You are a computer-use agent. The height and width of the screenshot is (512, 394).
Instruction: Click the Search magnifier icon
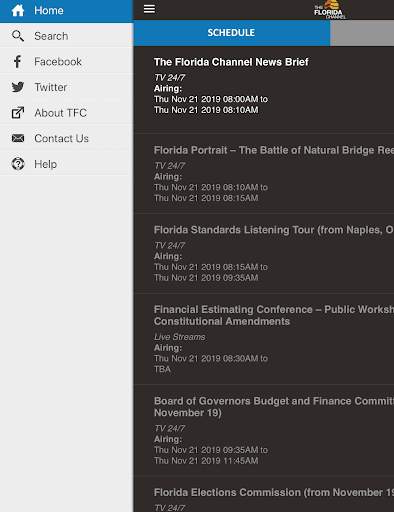(x=18, y=36)
